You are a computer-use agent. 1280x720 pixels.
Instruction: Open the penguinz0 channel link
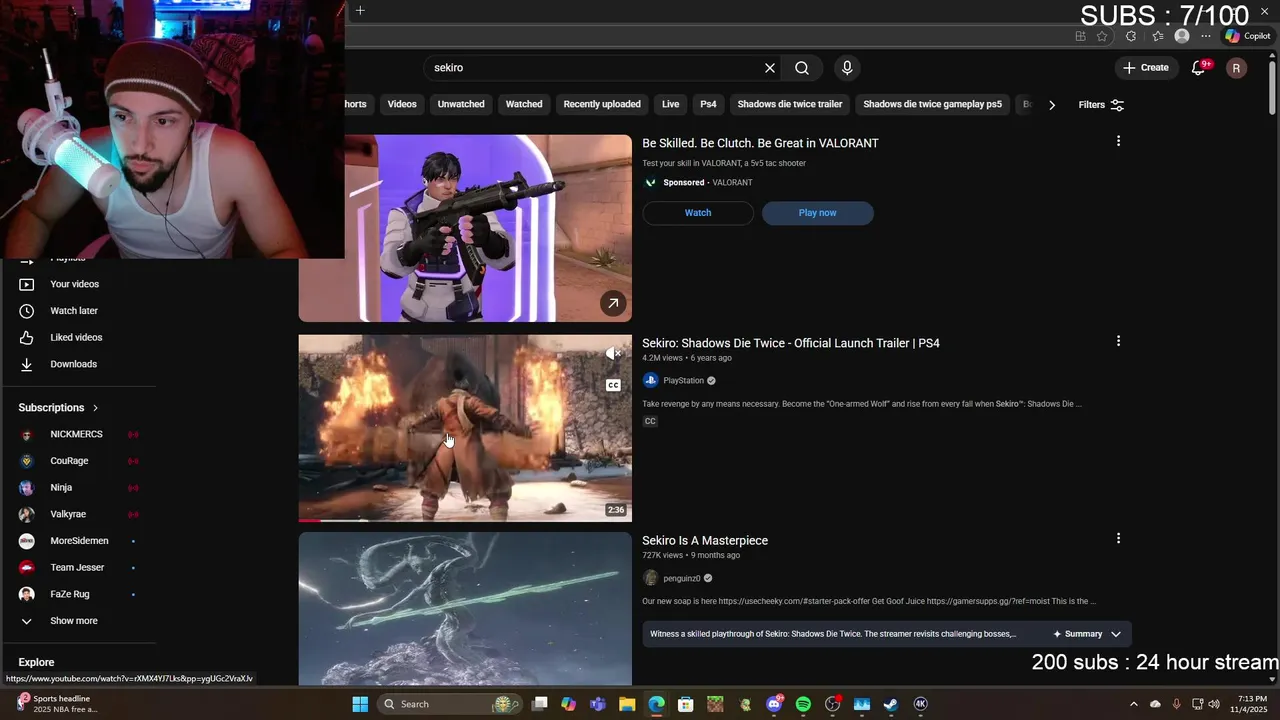point(681,578)
